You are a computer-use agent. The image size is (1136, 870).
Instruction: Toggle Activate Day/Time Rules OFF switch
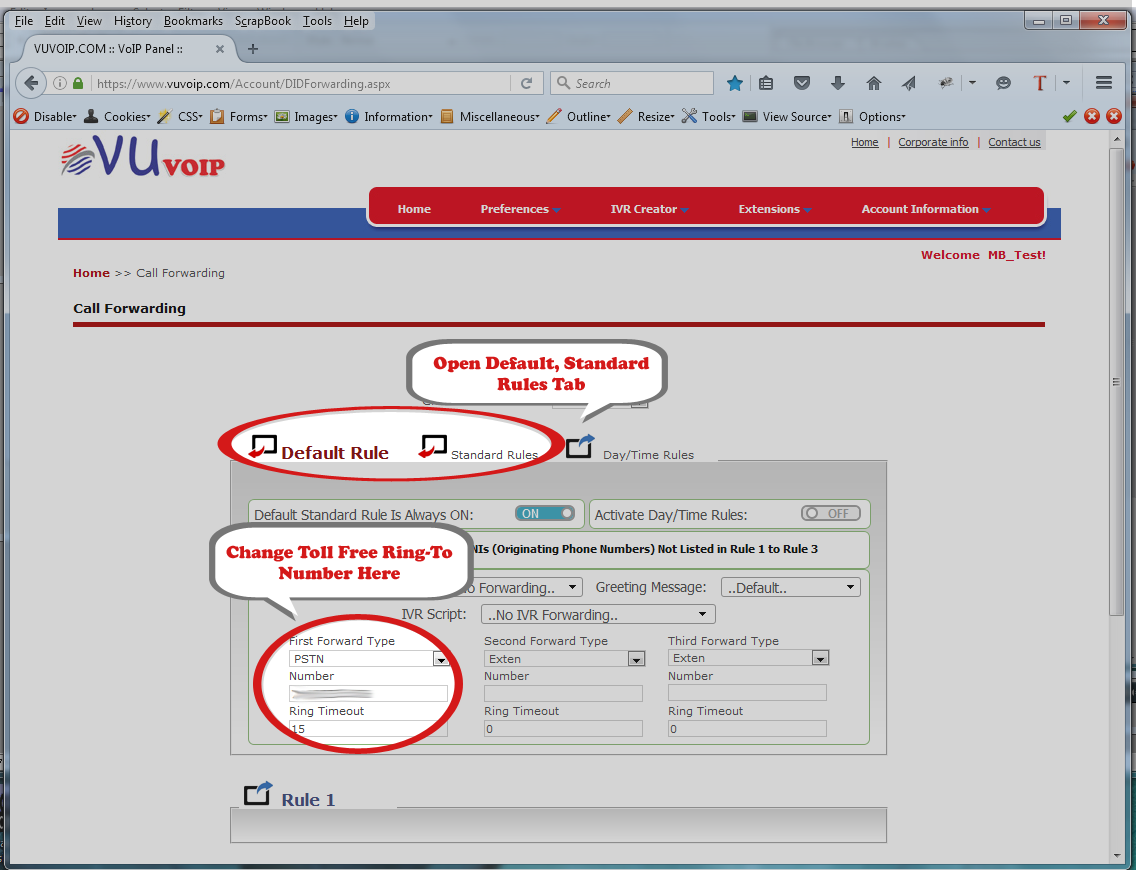point(831,514)
